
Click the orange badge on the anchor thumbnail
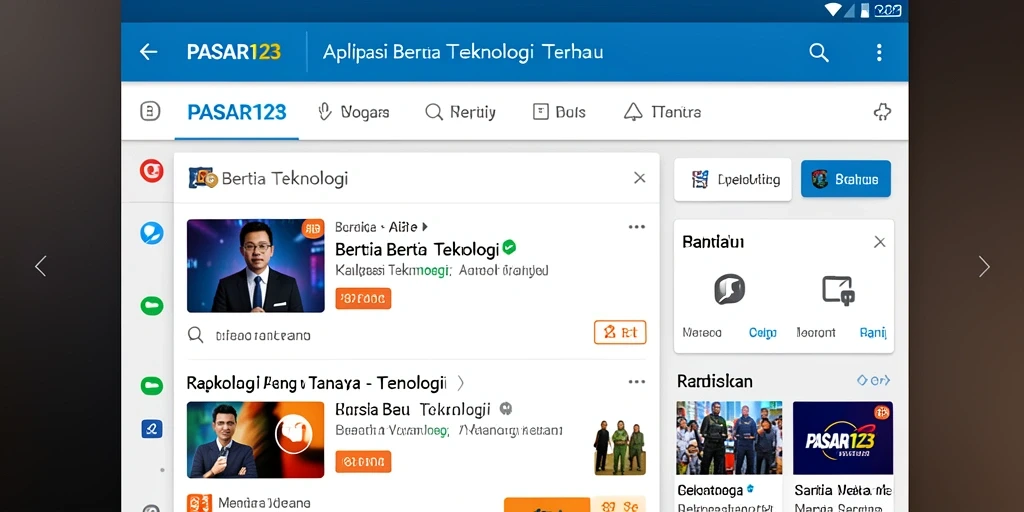pos(313,228)
